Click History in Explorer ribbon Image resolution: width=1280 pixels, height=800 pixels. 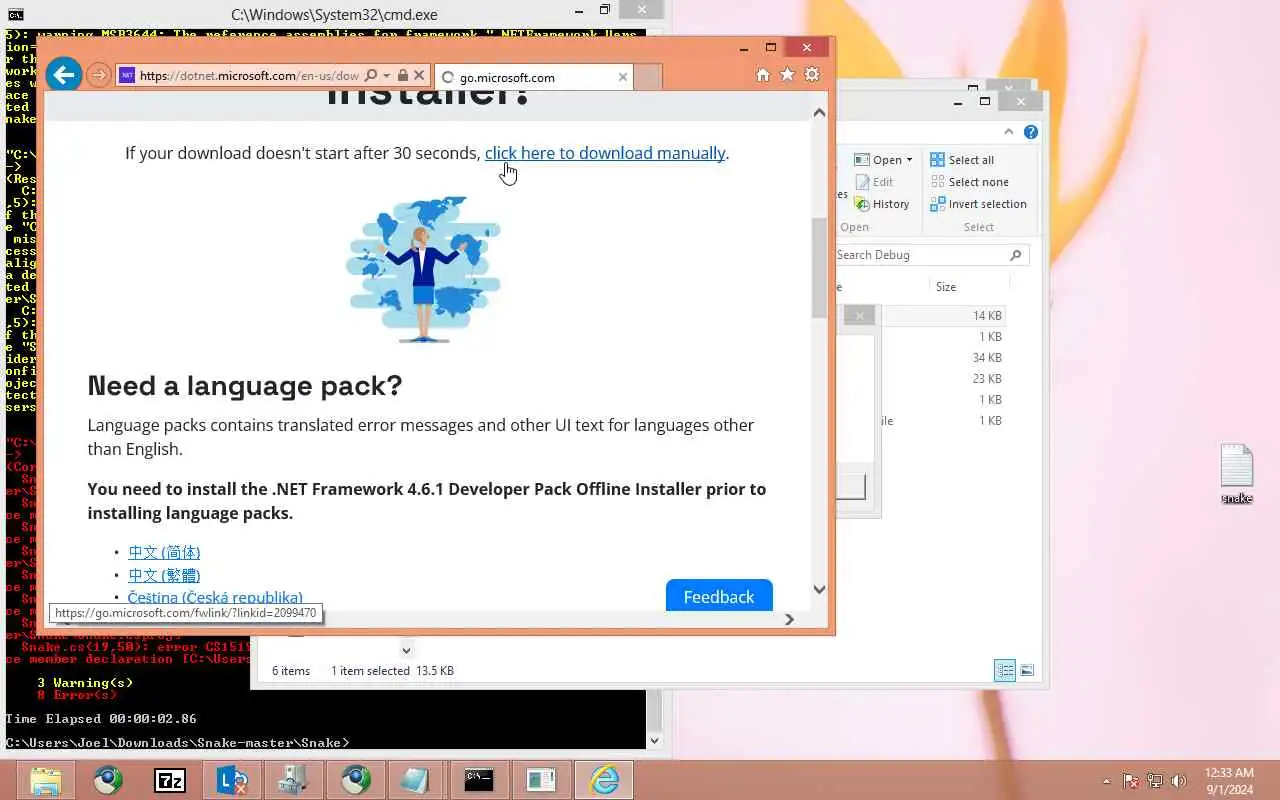(882, 204)
